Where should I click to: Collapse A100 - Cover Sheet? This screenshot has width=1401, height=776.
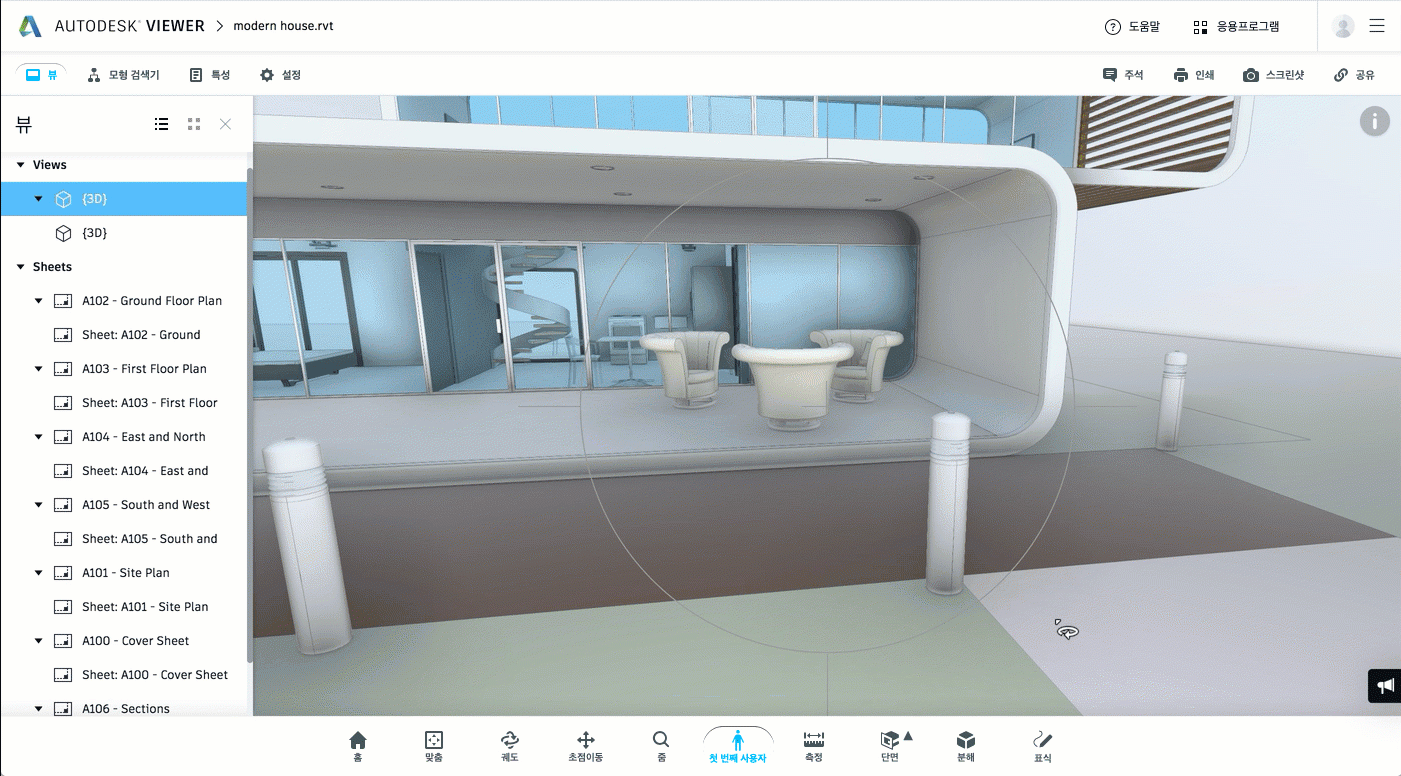(x=39, y=641)
